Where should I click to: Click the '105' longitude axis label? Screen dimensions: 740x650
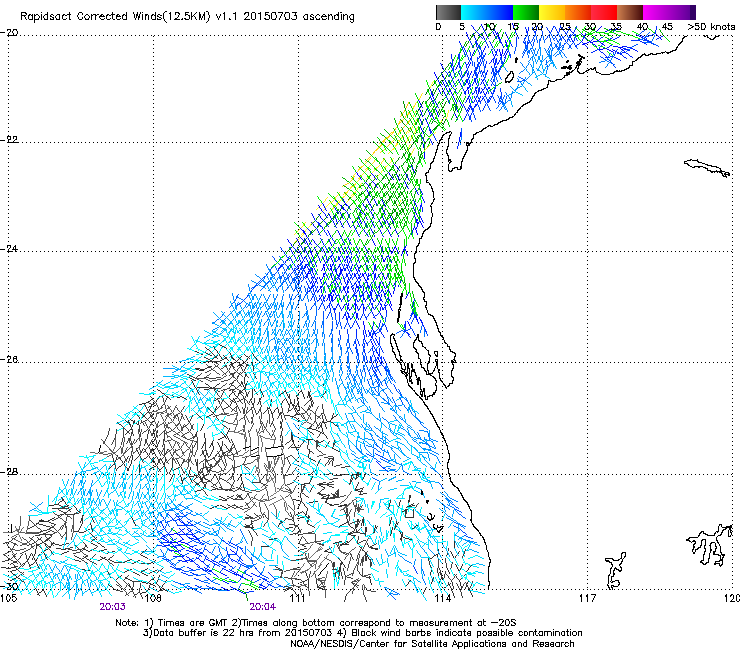pos(8,598)
